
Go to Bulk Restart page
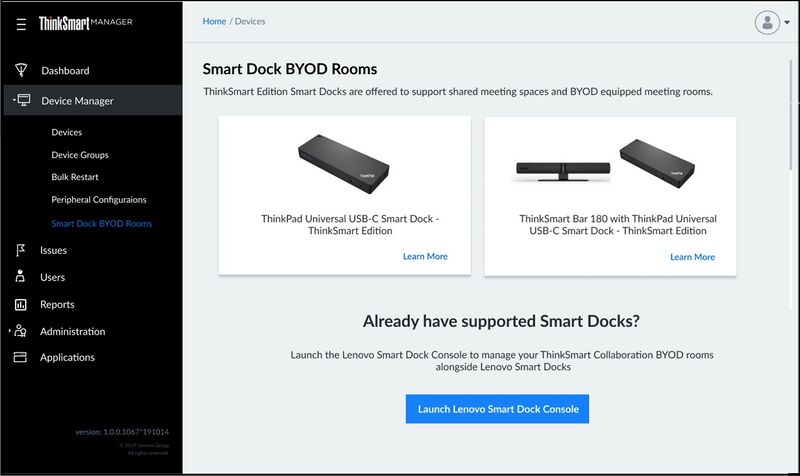coord(75,177)
